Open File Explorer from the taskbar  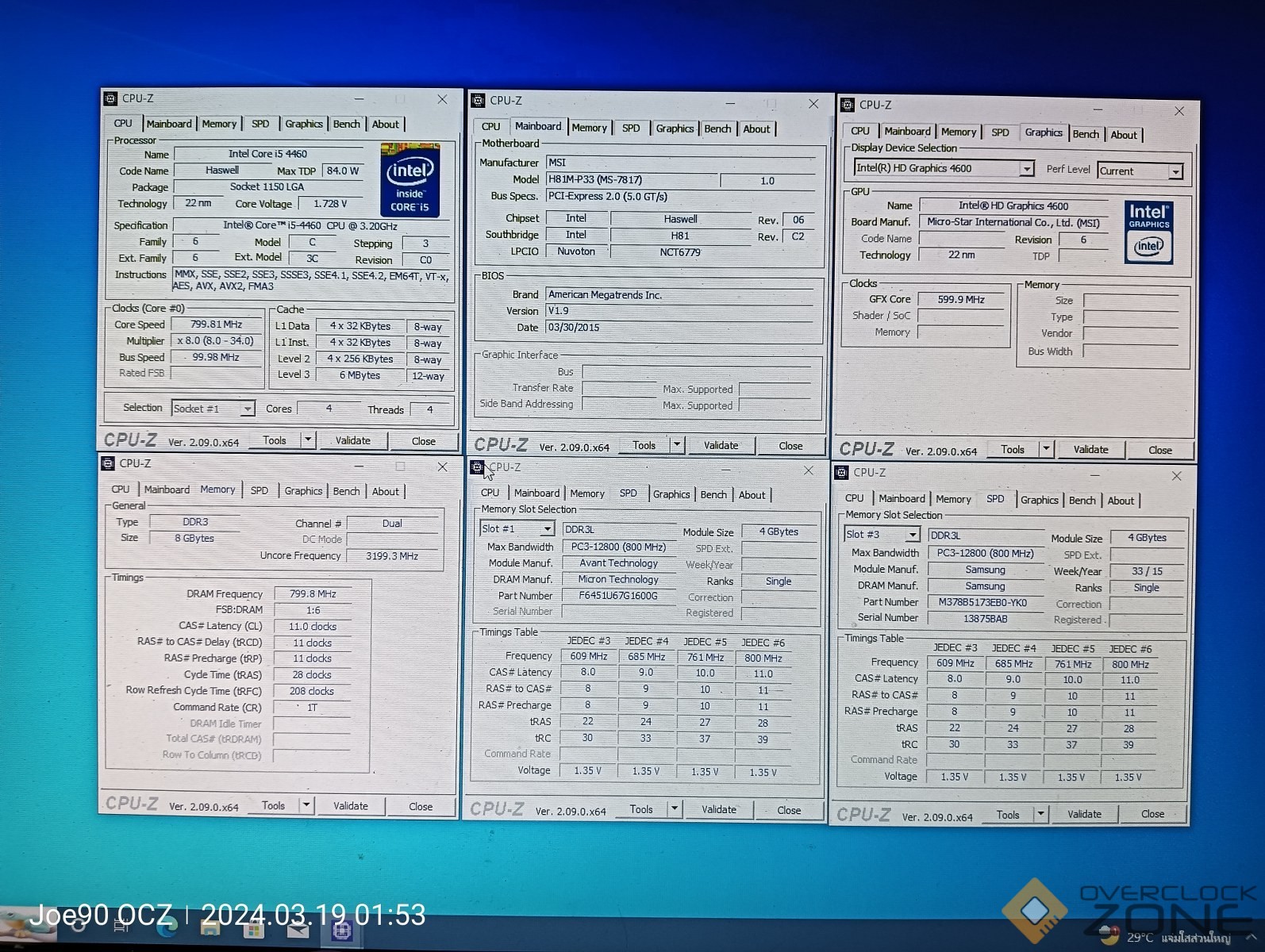210,928
